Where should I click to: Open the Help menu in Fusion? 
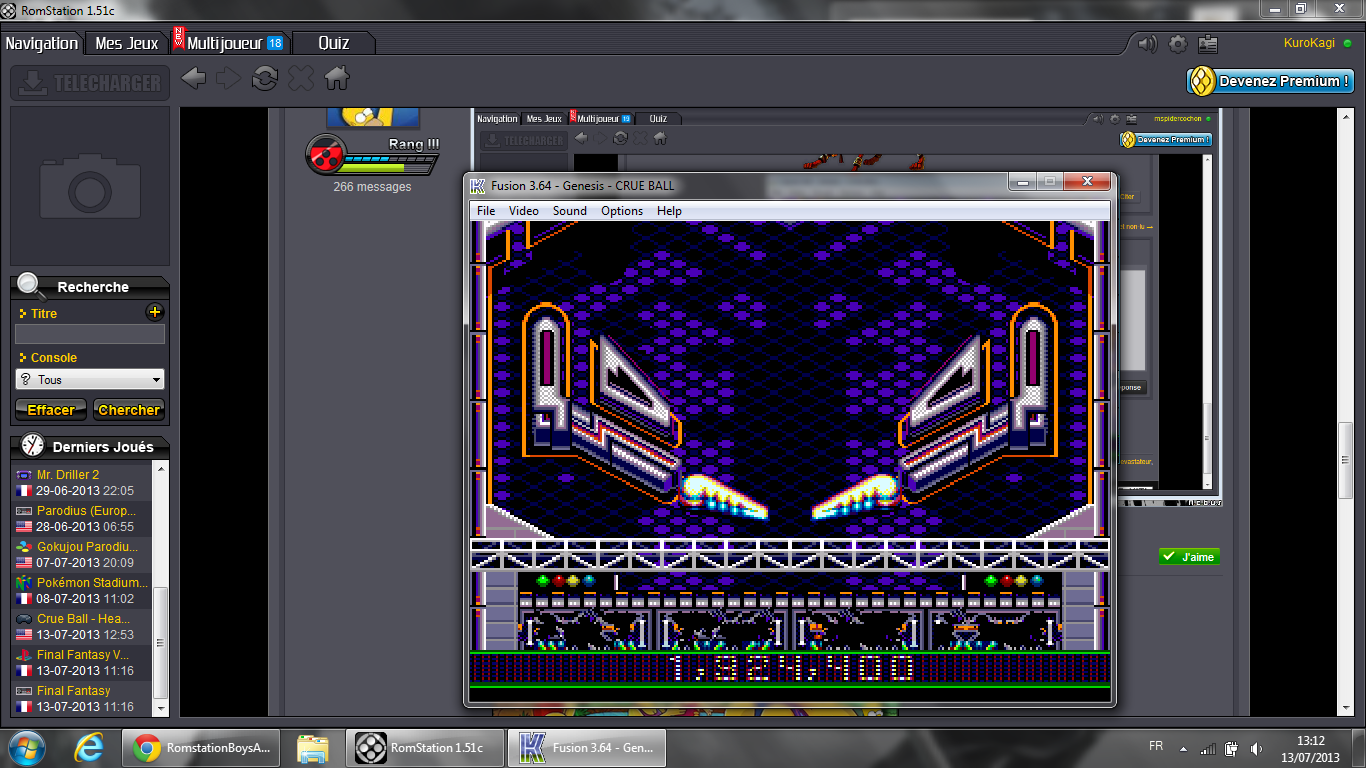coord(669,210)
